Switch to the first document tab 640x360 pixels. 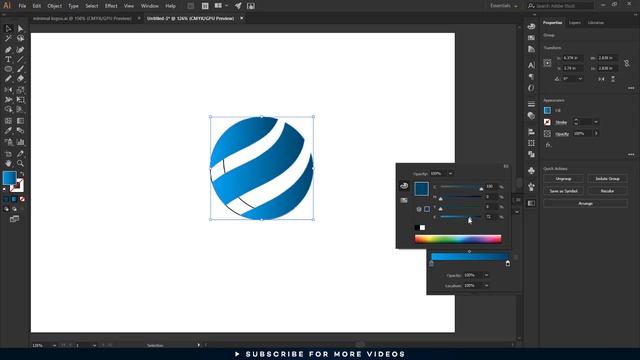pyautogui.click(x=82, y=18)
